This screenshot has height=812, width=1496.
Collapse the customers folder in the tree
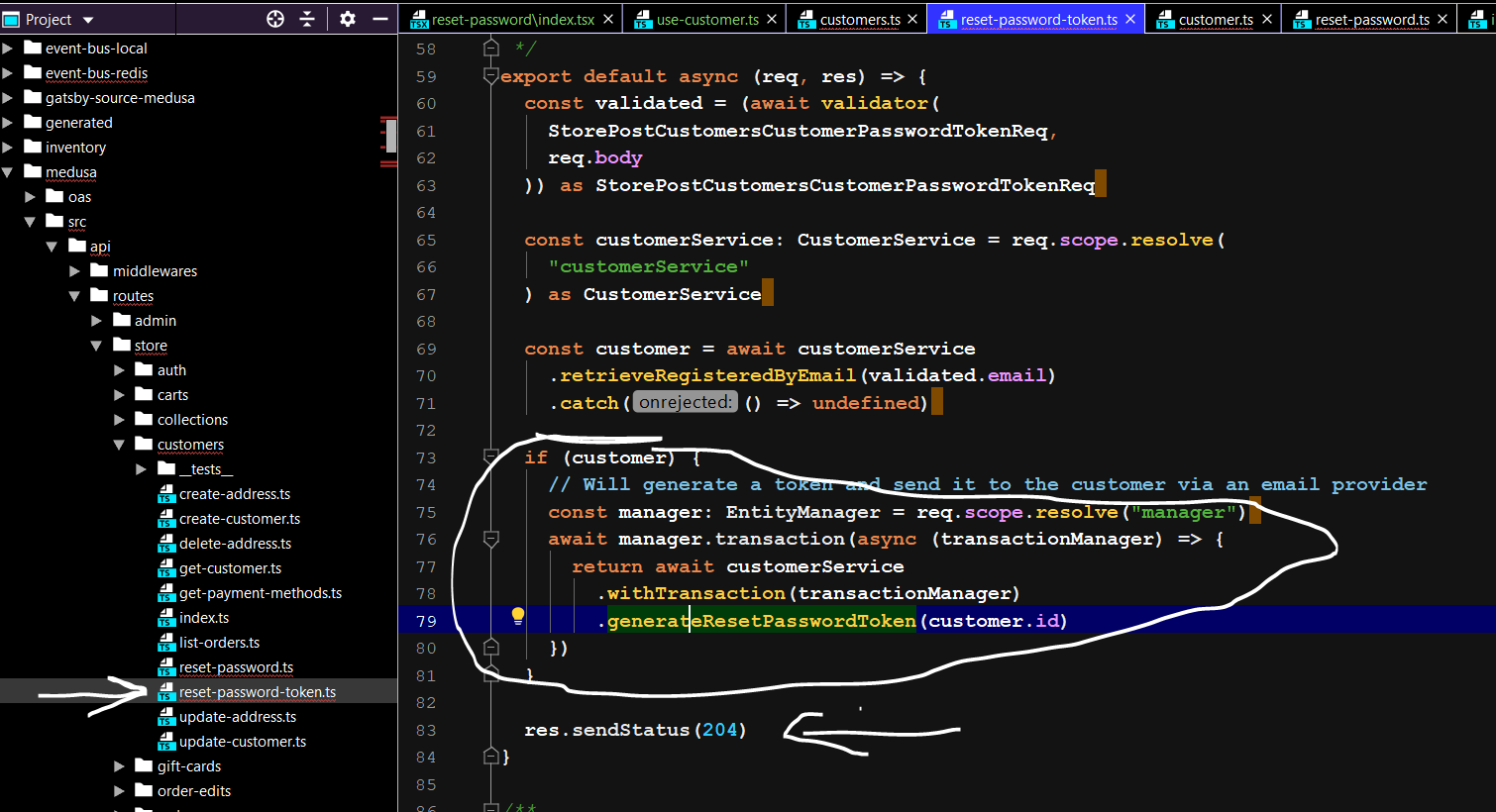[117, 444]
